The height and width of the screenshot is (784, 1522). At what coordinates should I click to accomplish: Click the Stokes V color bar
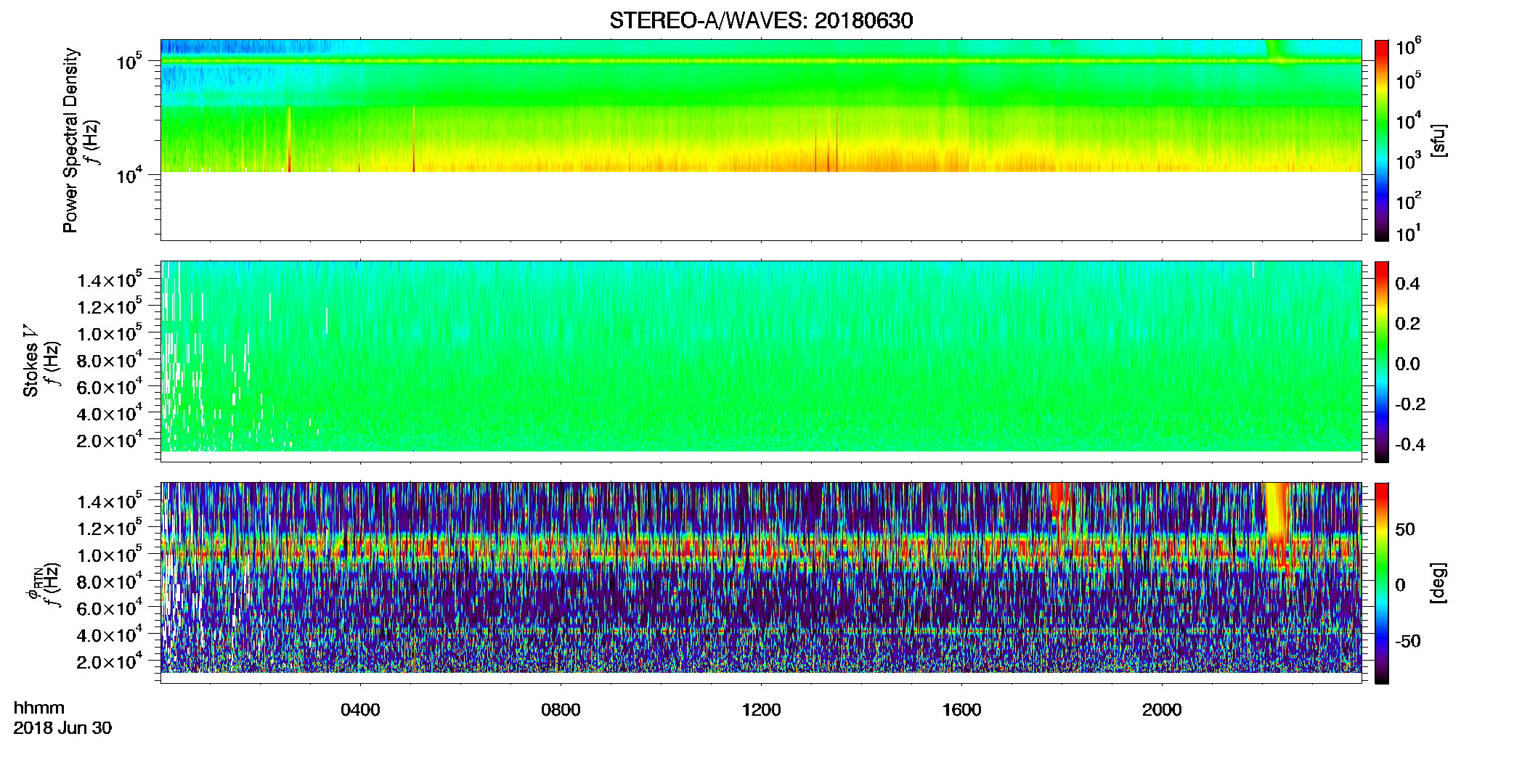tap(1382, 362)
